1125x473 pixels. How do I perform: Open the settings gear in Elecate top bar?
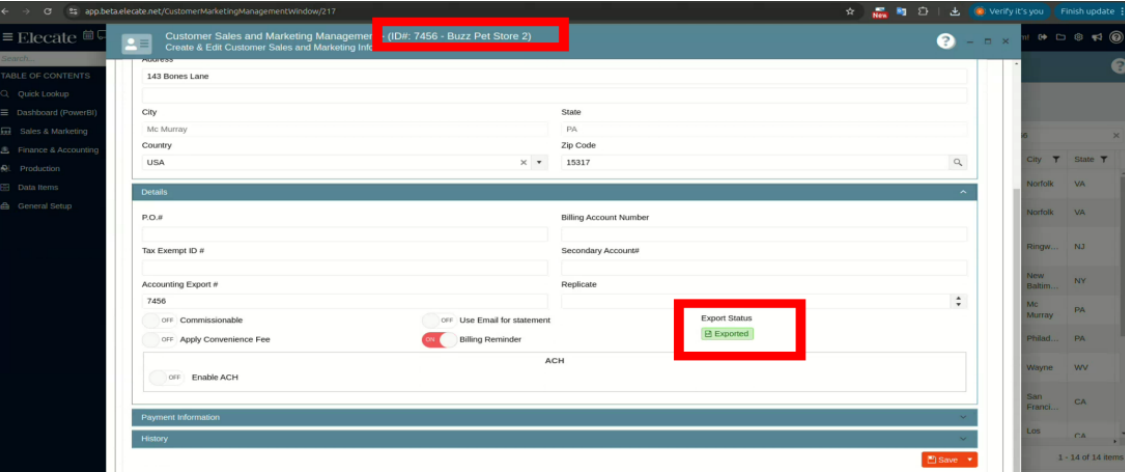pos(1078,37)
